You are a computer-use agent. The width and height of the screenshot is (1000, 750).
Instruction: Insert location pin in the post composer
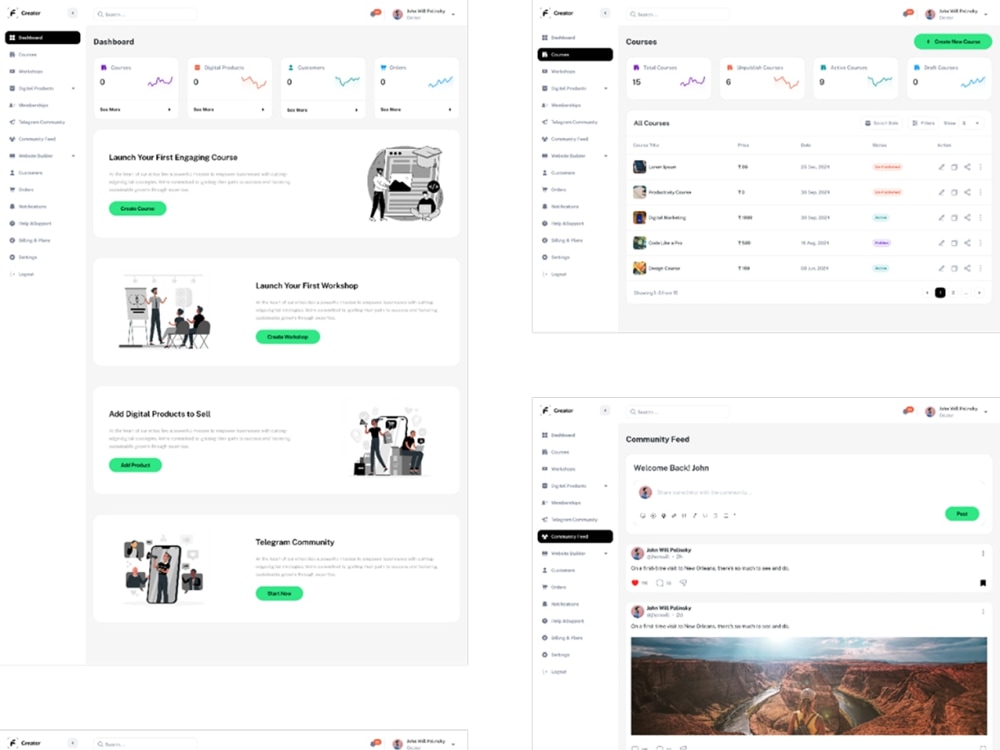pos(663,515)
